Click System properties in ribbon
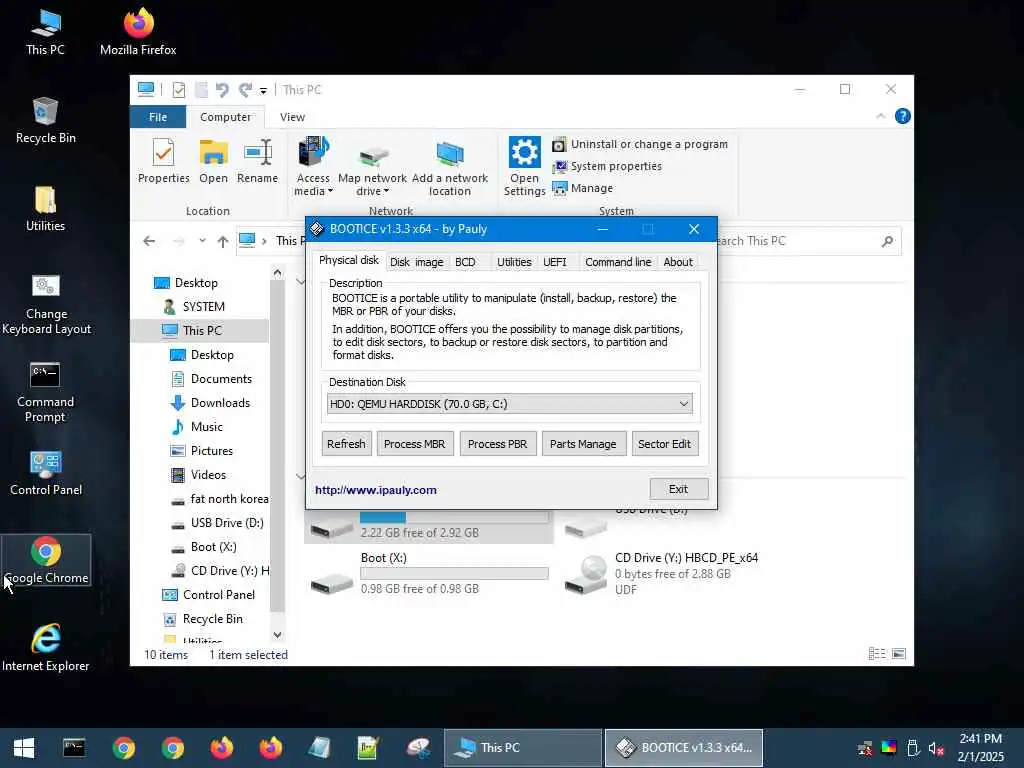The height and width of the screenshot is (768, 1024). 607,167
